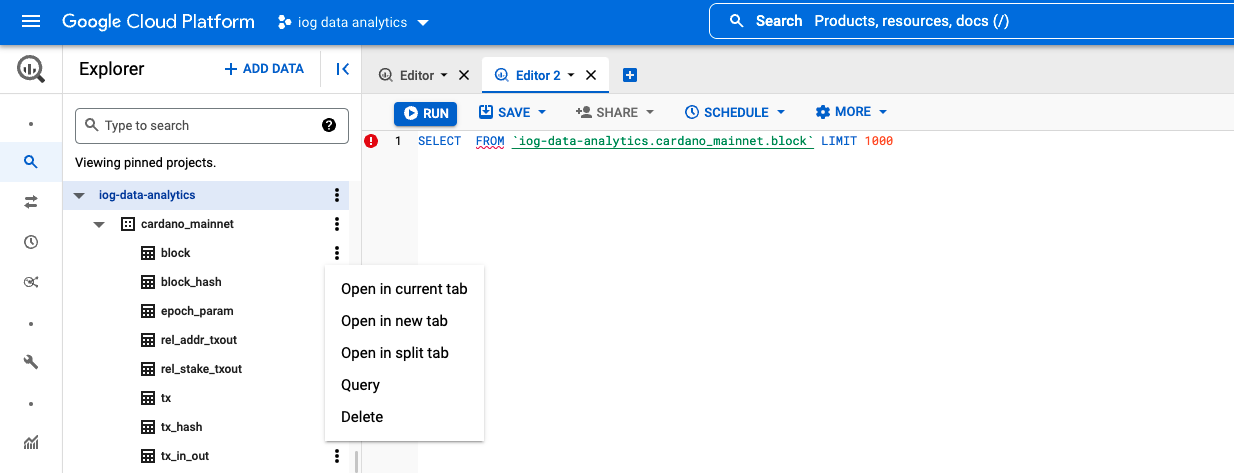Viewport: 1234px width, 473px height.
Task: Click the search help question mark icon
Action: point(329,125)
